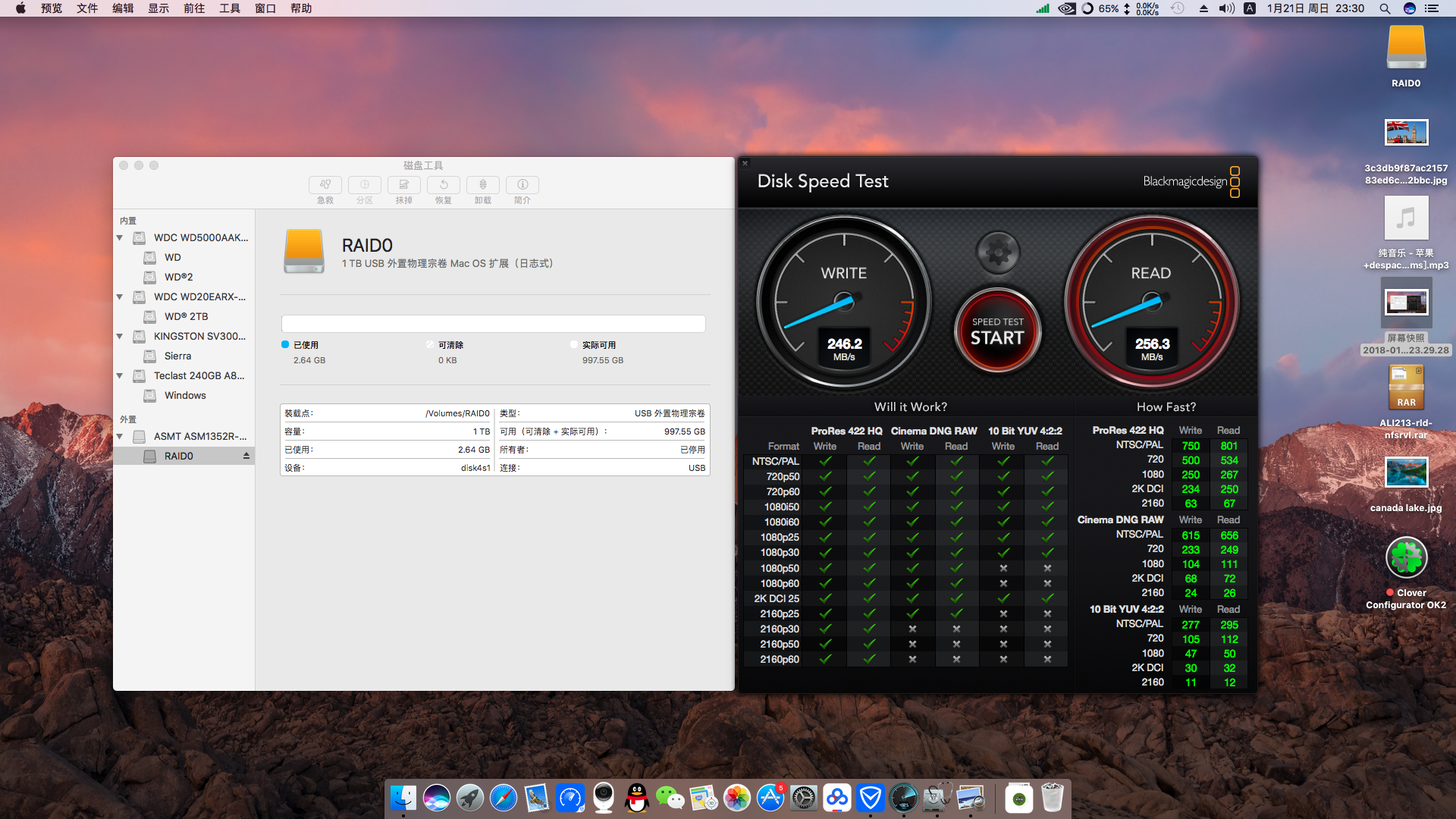Viewport: 1456px width, 819px height.
Task: Click the Restore (恢复) toolbar icon
Action: point(444,185)
